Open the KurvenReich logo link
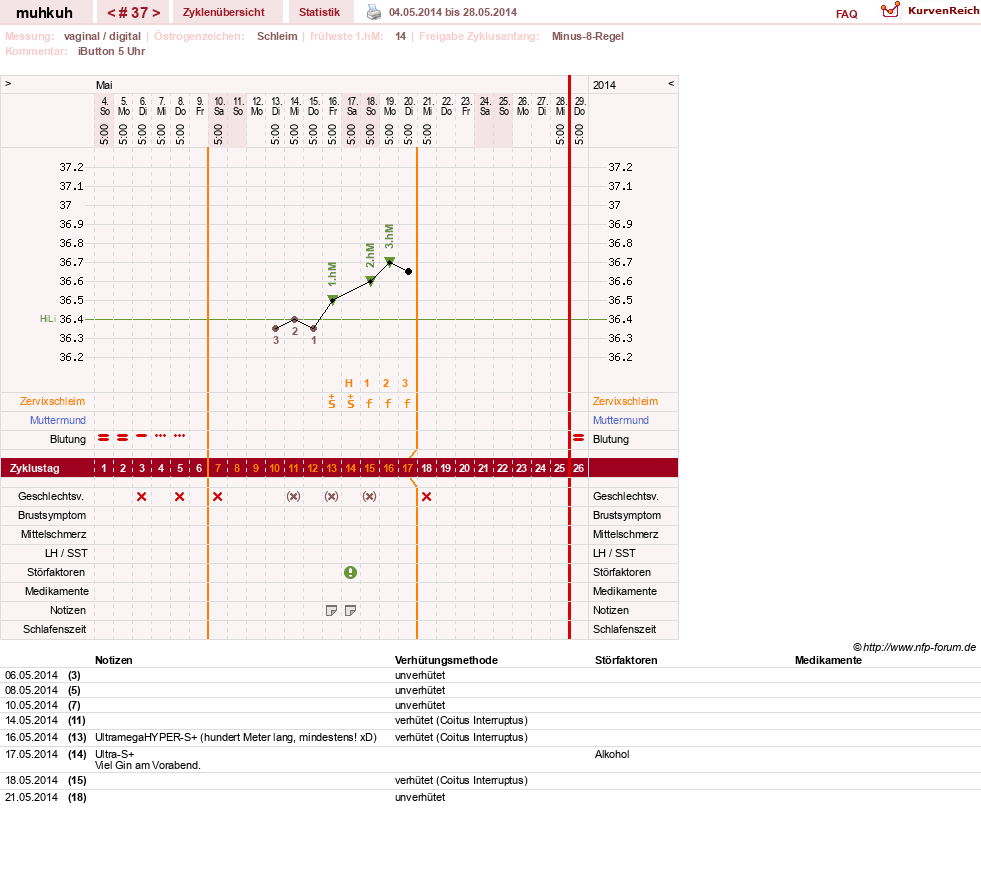 pyautogui.click(x=930, y=11)
